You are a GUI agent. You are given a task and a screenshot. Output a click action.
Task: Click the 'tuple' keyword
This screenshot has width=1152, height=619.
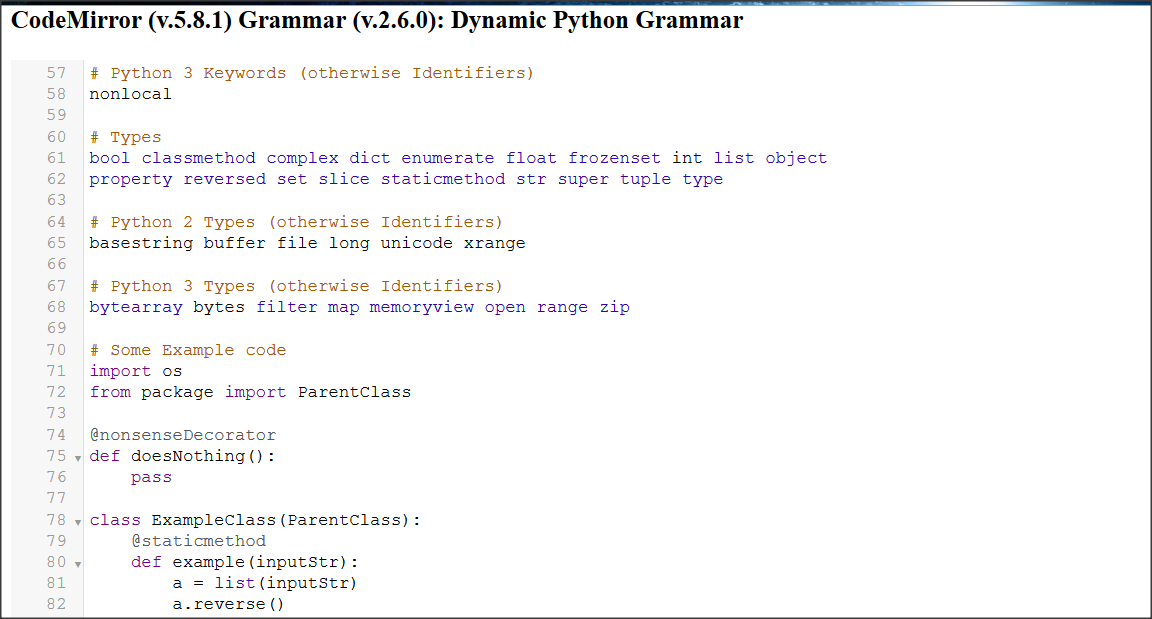646,180
